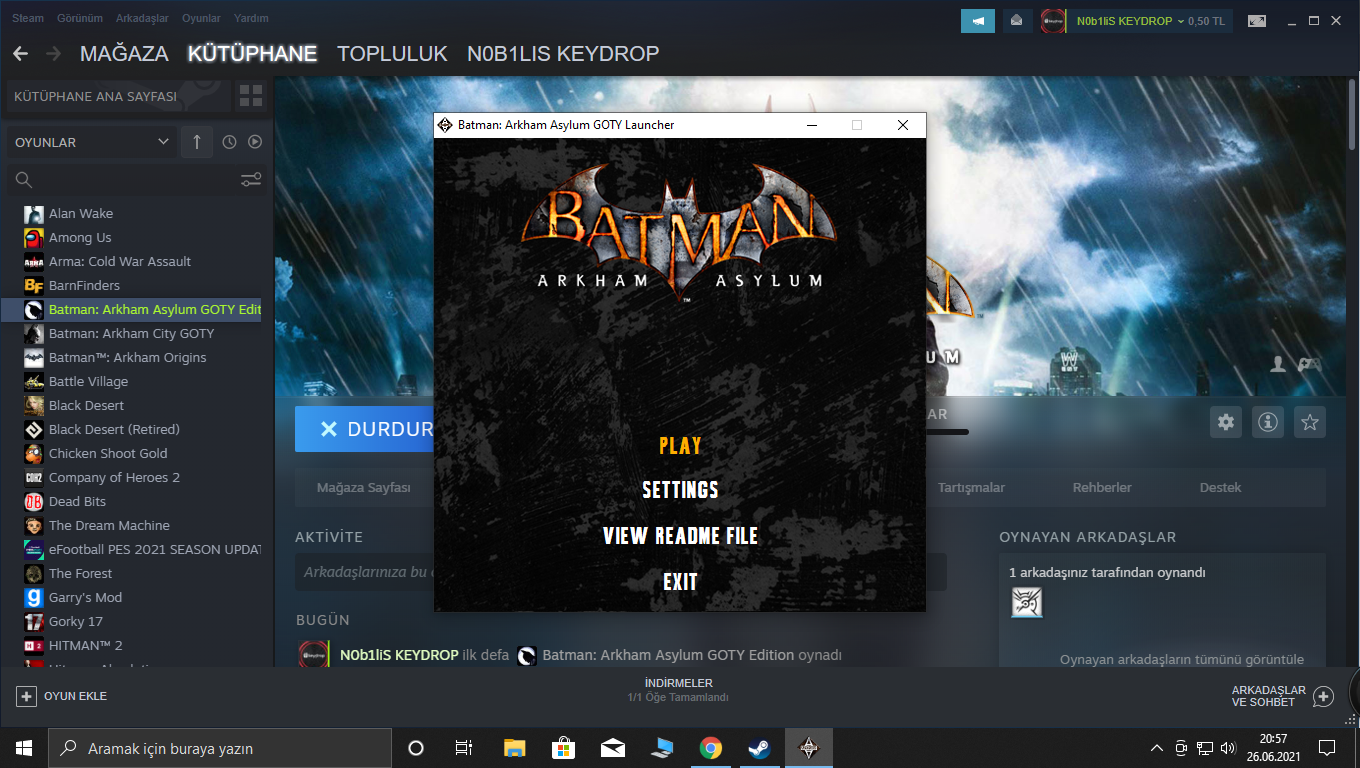The image size is (1360, 768).
Task: Navigate back with the left arrow
Action: [21, 54]
